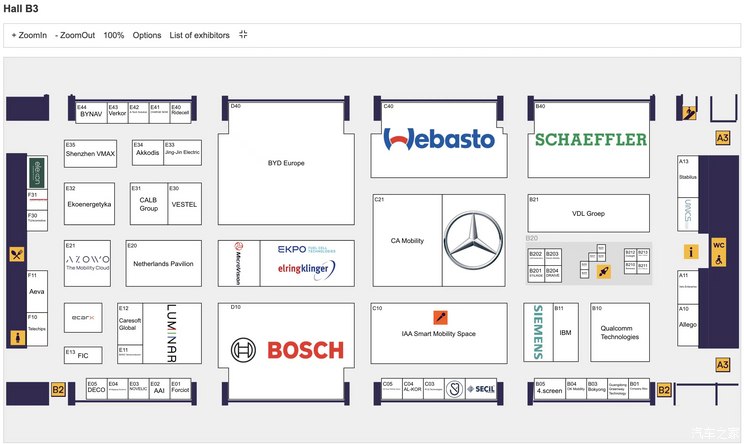Click the Webasto booth logo
Image resolution: width=744 pixels, height=444 pixels.
point(439,140)
